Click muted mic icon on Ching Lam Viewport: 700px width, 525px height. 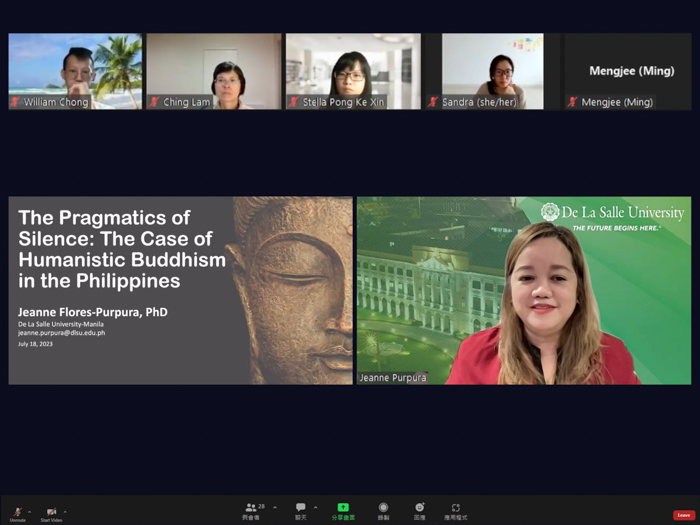pyautogui.click(x=154, y=102)
